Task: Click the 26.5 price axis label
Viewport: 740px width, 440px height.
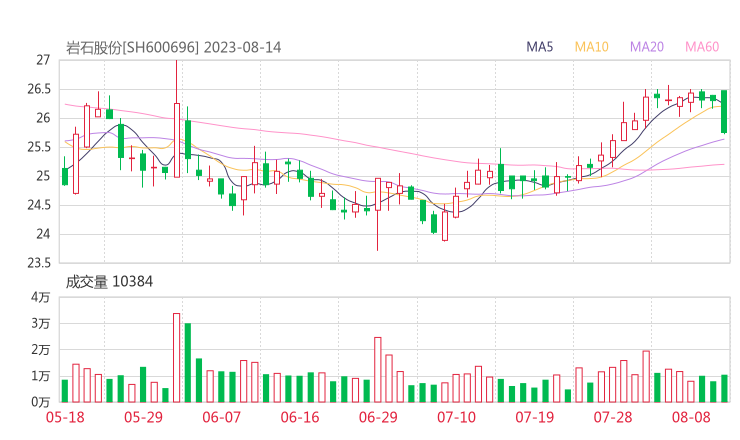Action: point(39,89)
